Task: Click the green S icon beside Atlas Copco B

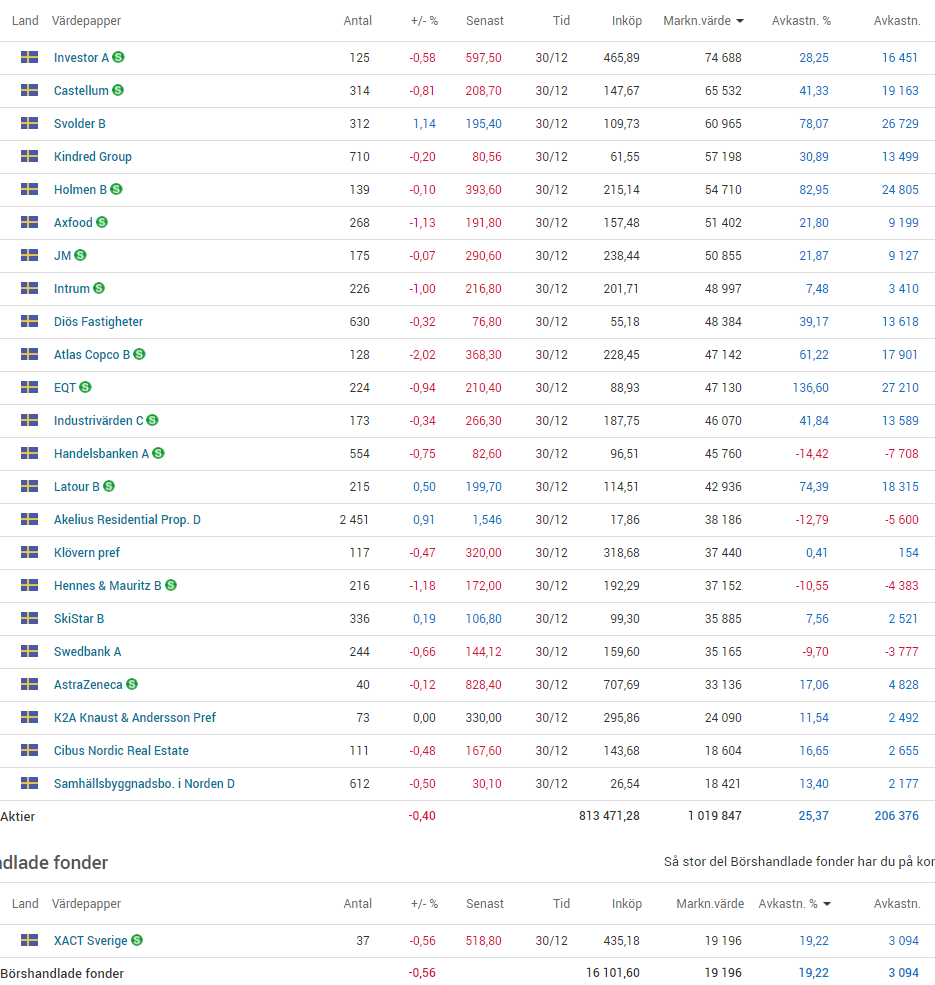Action: pyautogui.click(x=139, y=354)
